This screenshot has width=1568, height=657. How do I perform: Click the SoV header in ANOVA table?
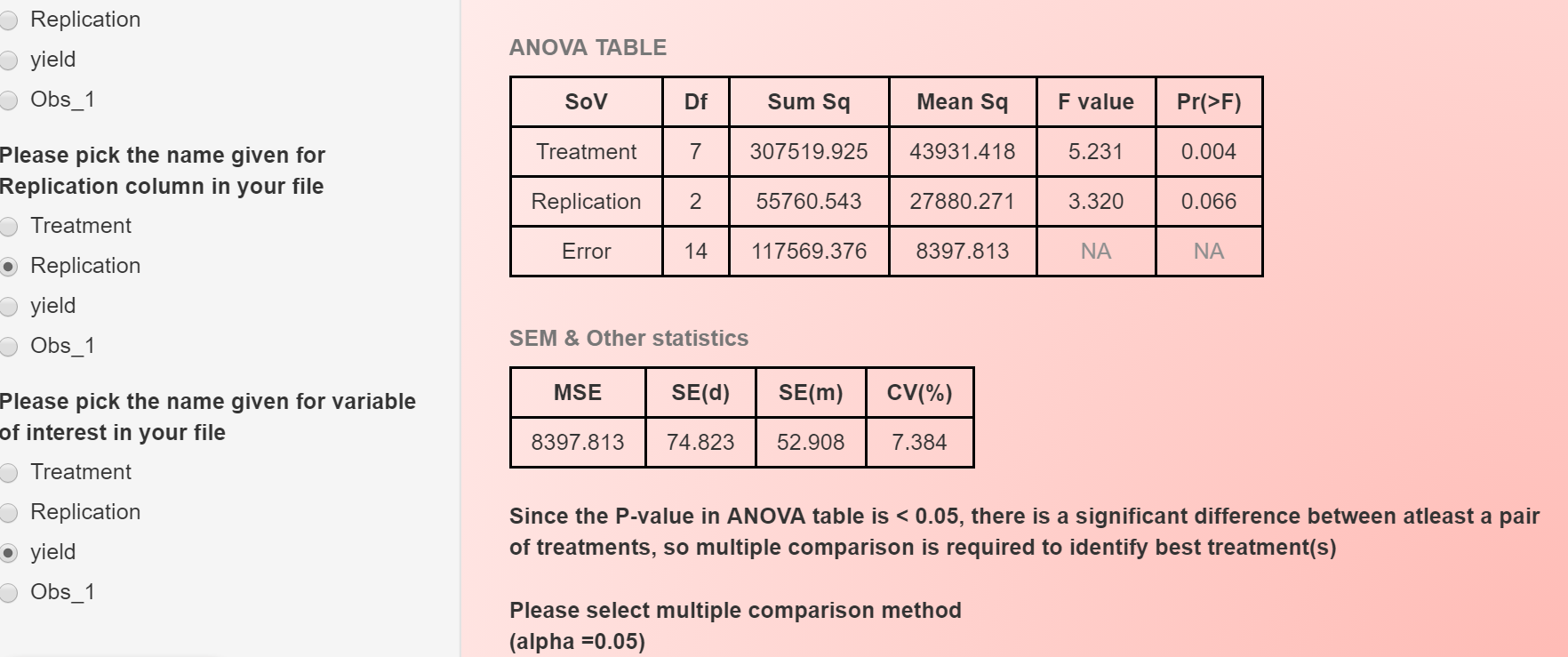click(586, 102)
